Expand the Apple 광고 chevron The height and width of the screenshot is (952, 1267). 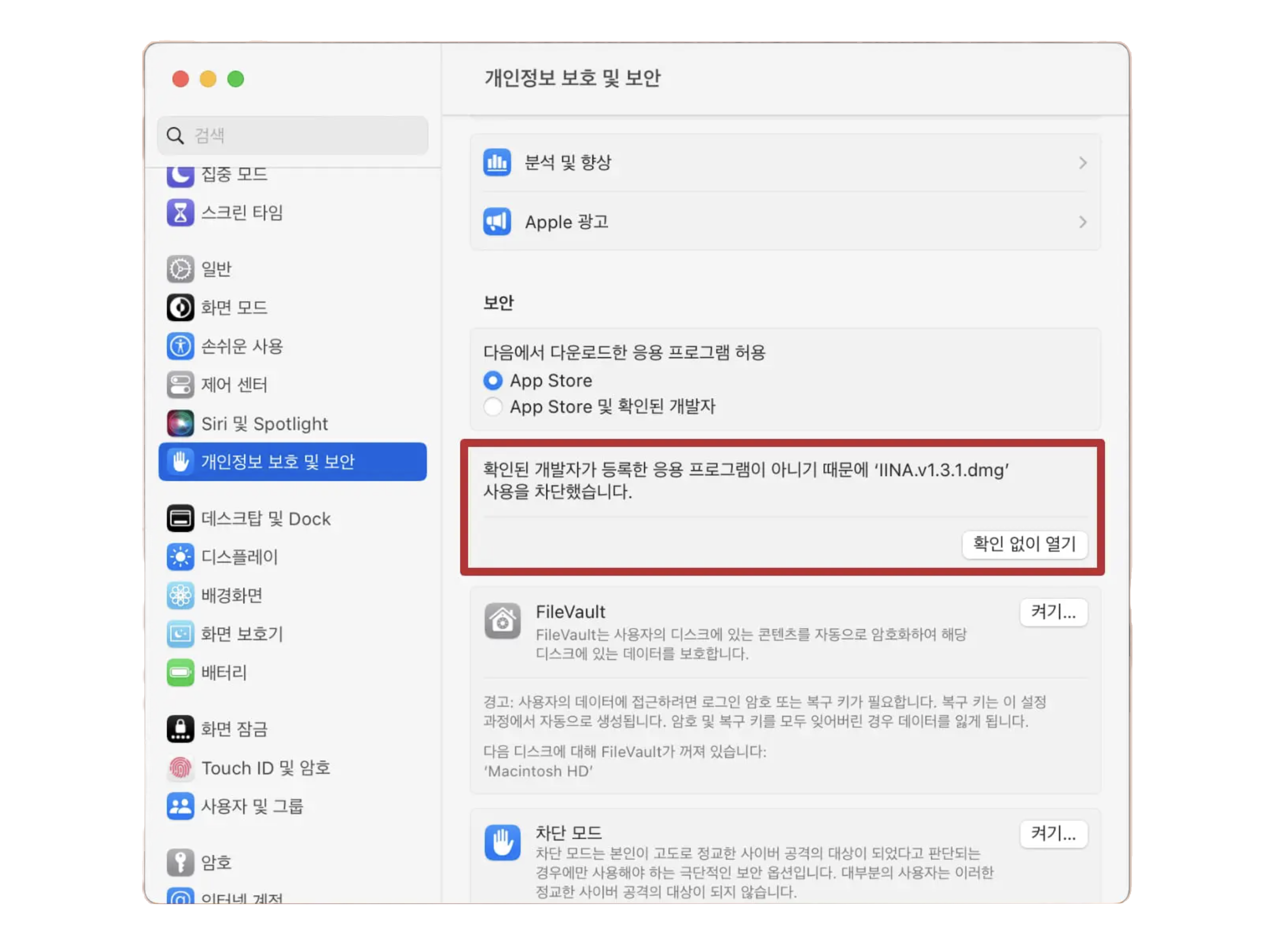click(x=1082, y=222)
